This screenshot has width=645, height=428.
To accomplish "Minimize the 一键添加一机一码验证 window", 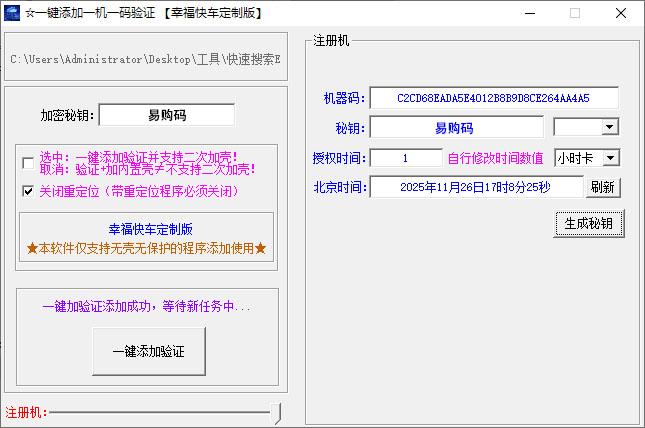I will click(528, 13).
